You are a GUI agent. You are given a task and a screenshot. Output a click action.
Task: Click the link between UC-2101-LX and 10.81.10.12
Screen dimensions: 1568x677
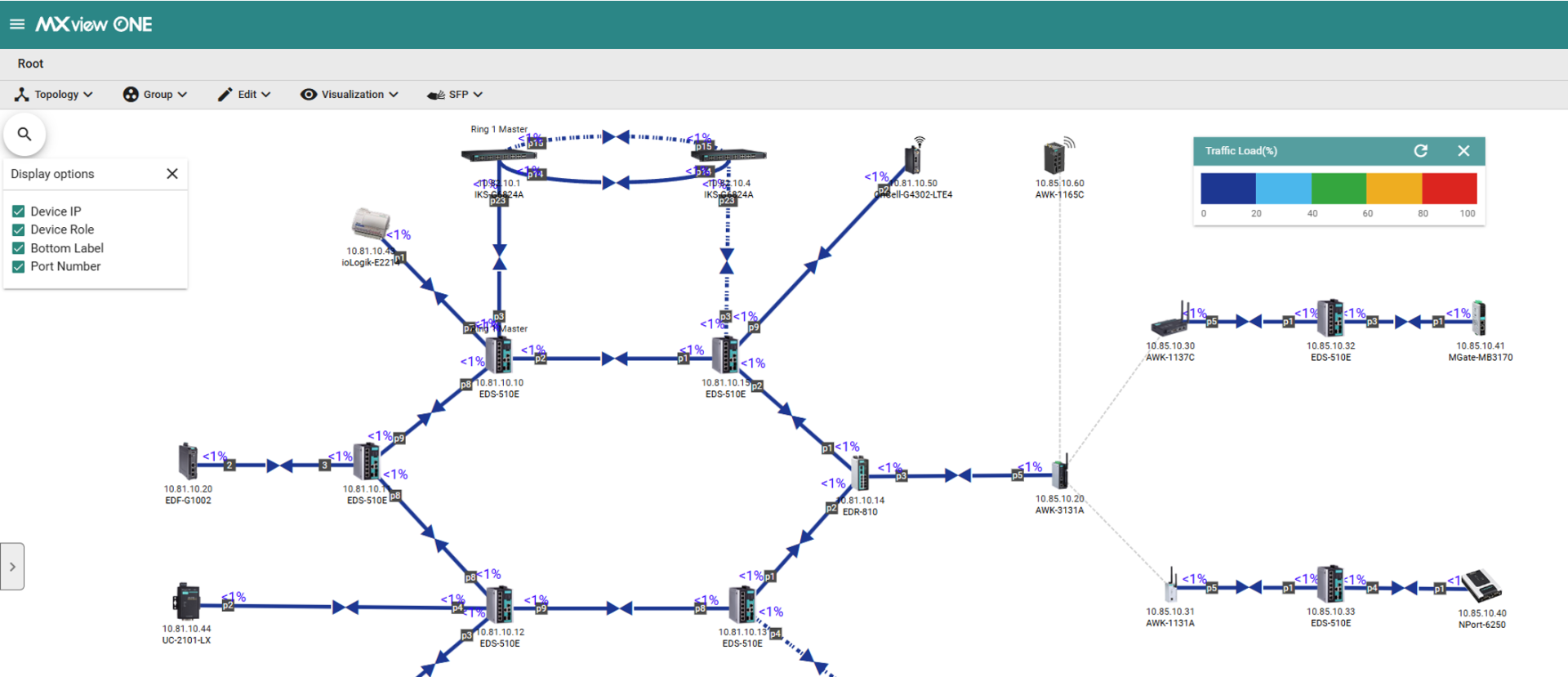coord(343,607)
